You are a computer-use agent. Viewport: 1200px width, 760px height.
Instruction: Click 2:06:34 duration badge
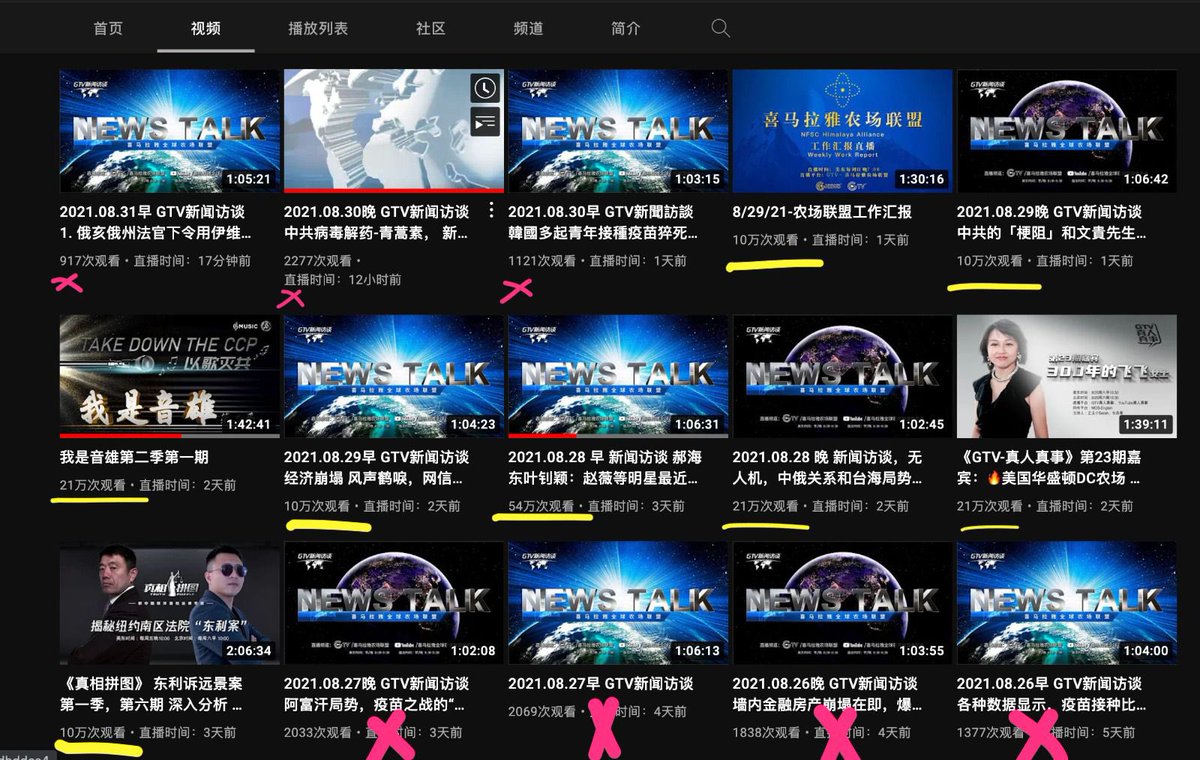[x=248, y=651]
